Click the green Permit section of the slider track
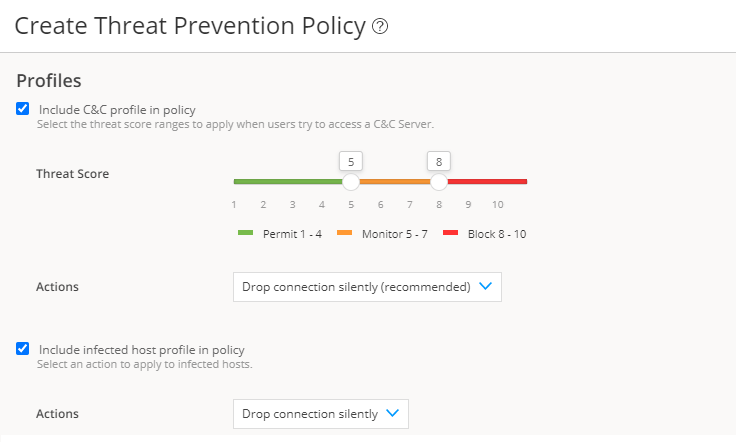The width and height of the screenshot is (737, 442). click(288, 182)
